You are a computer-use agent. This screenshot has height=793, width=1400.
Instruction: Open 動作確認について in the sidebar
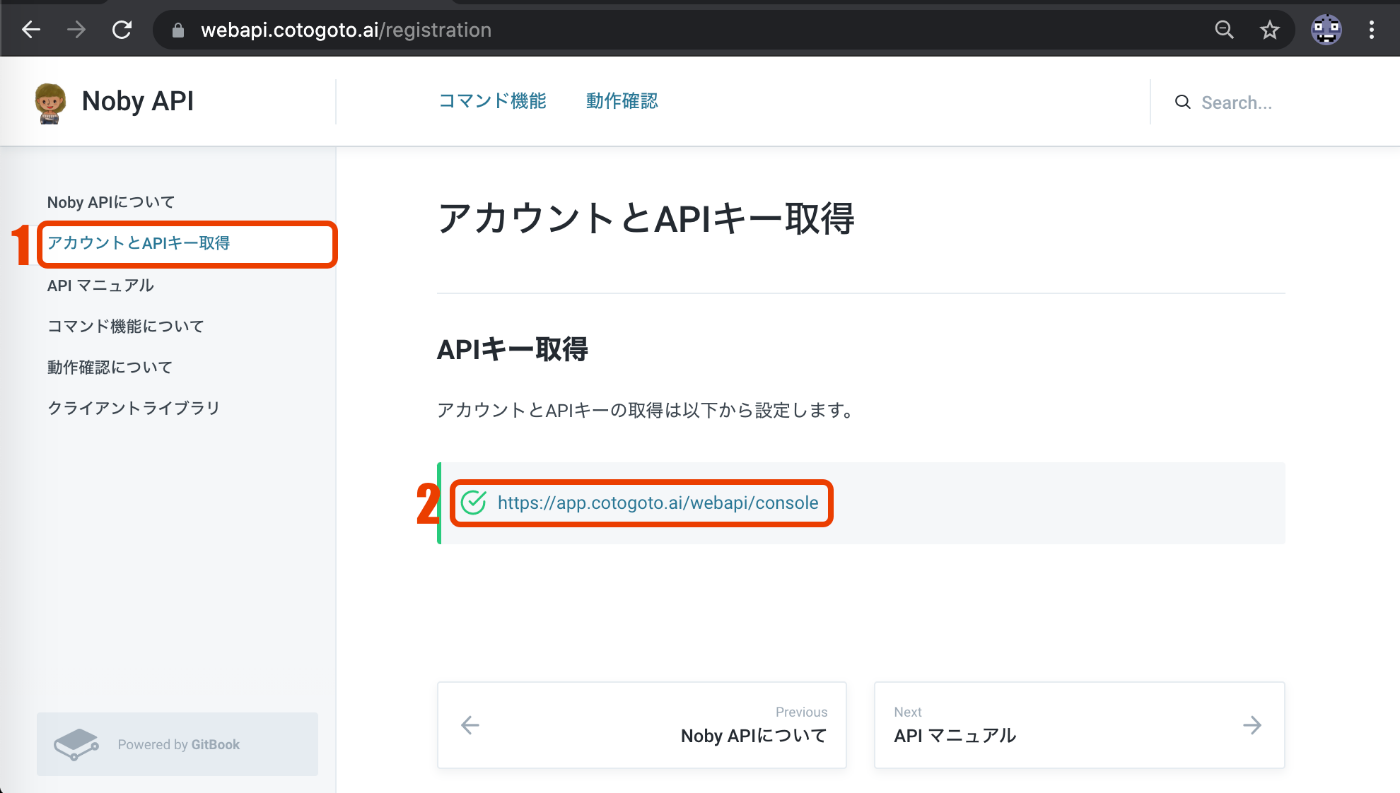pos(110,367)
